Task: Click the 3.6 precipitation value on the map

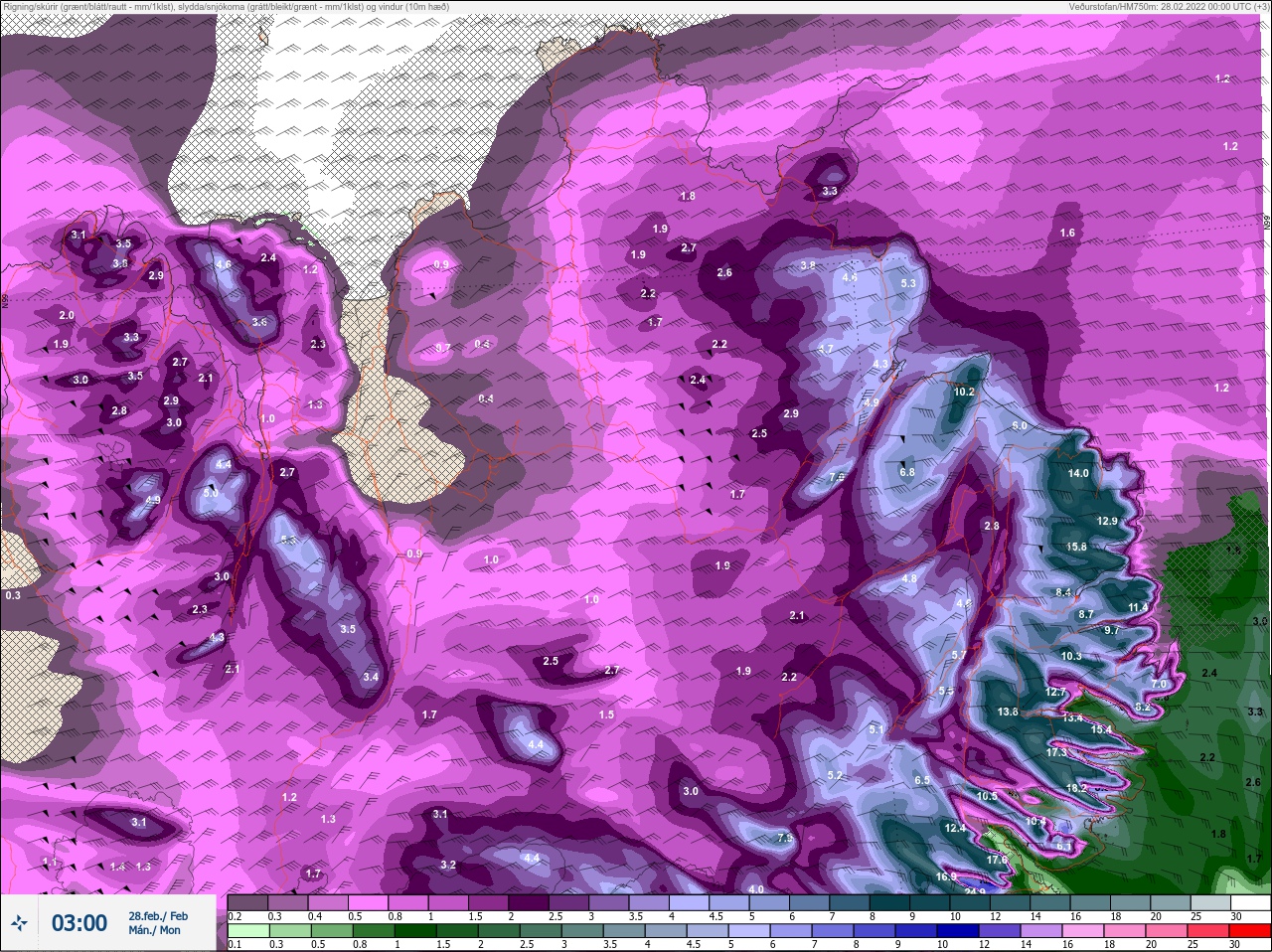Action: coord(259,322)
